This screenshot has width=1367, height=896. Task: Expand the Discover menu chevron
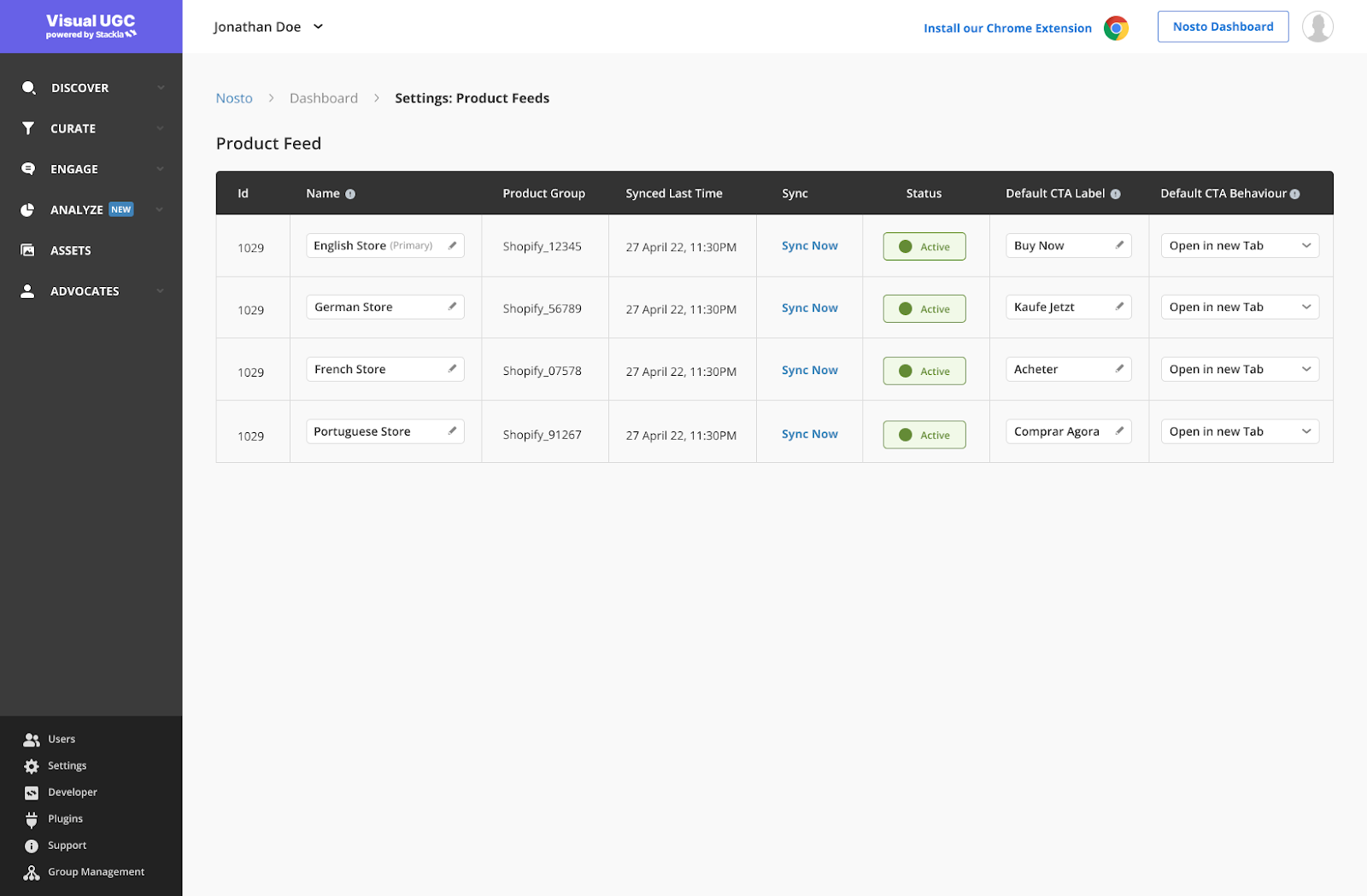[160, 88]
